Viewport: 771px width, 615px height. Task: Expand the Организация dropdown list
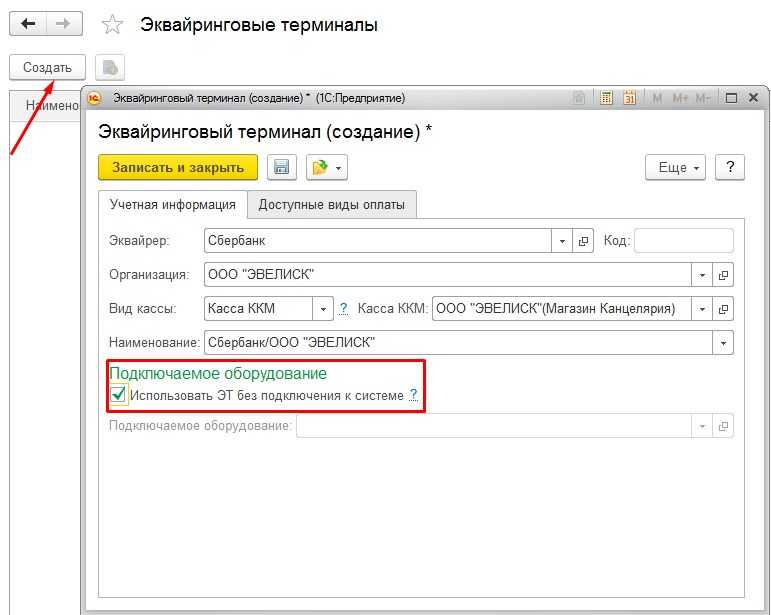click(702, 275)
